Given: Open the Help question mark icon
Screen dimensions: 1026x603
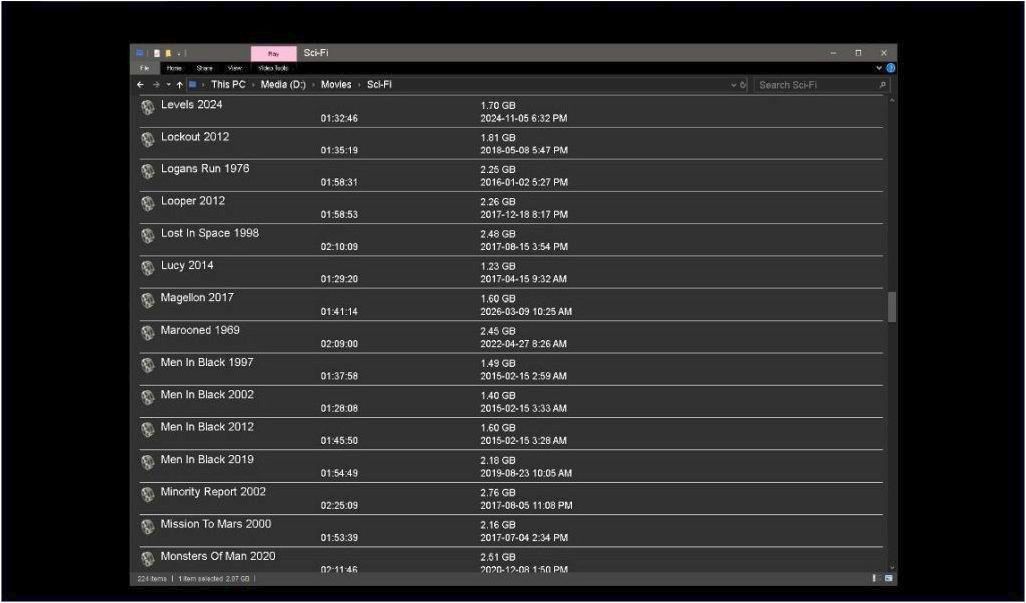Looking at the screenshot, I should tap(890, 68).
